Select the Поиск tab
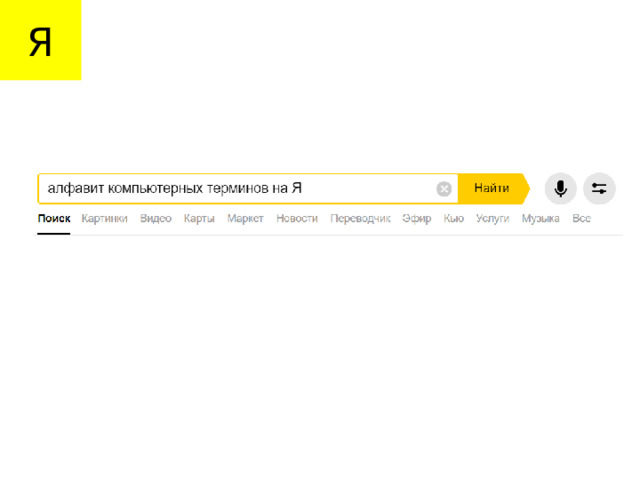Viewport: 640px width, 480px height. coord(54,219)
